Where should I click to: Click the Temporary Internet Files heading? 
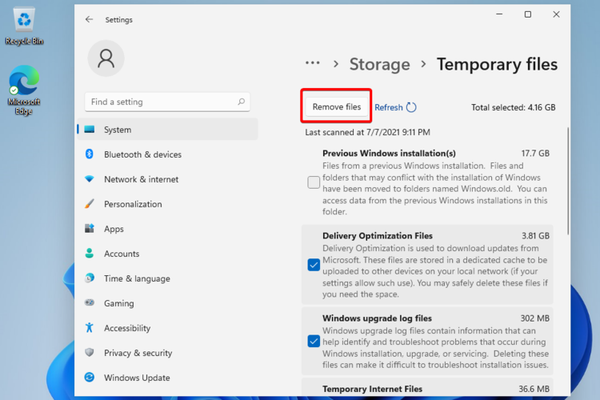372,389
